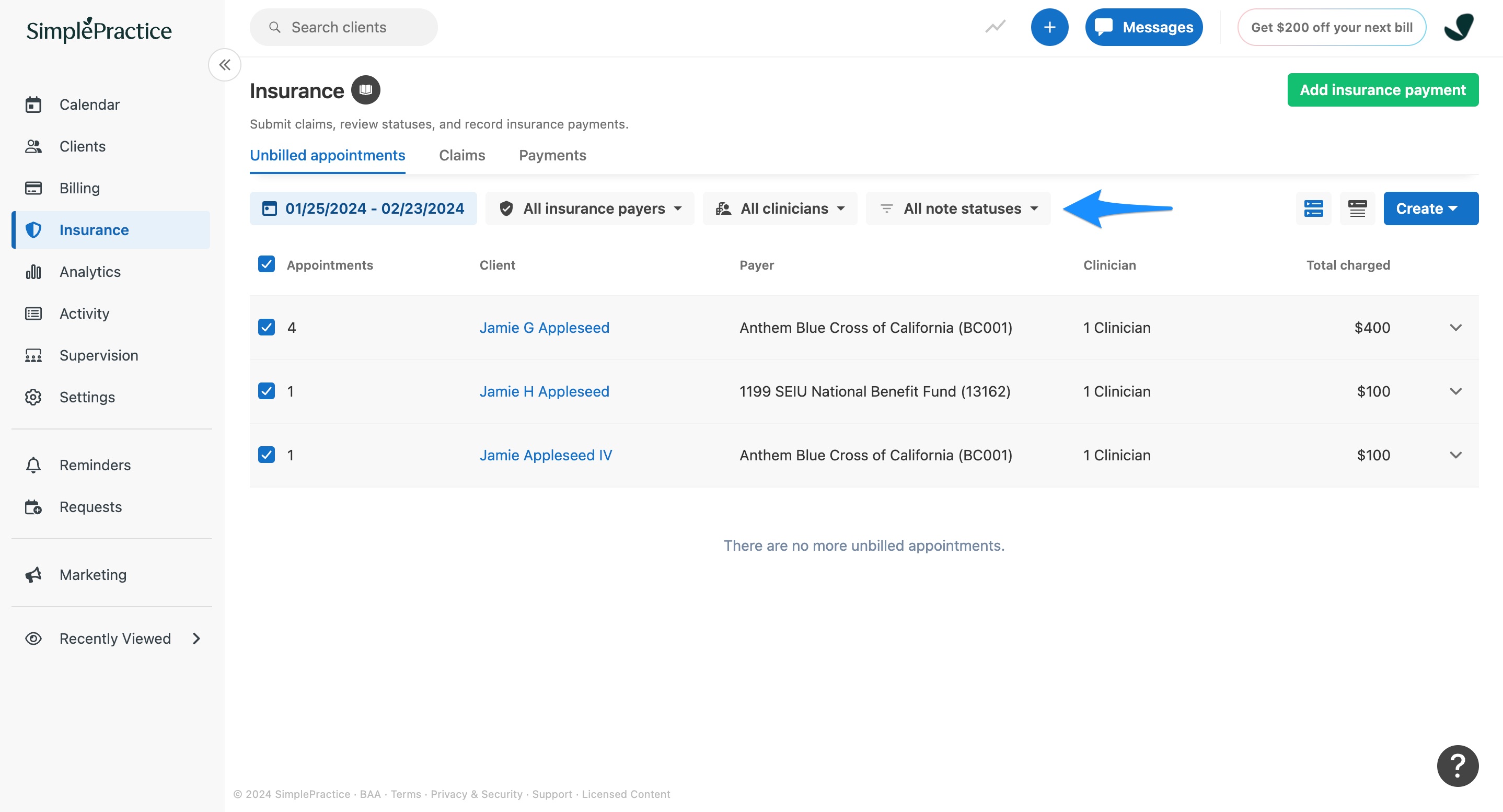Open the Activity list icon
This screenshot has height=812, width=1503.
(33, 313)
